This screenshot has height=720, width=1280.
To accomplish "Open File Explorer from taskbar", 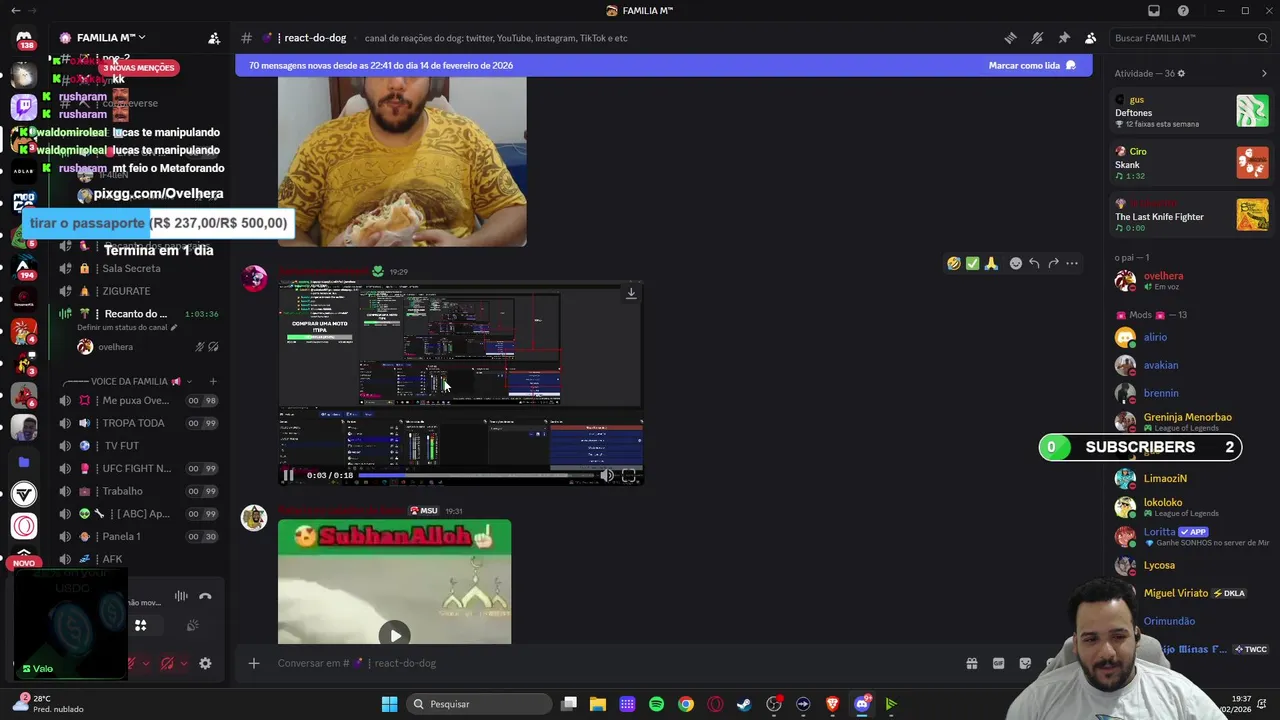I will pyautogui.click(x=598, y=704).
